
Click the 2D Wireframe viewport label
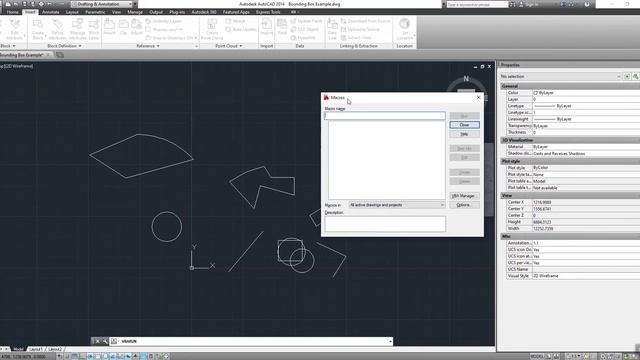click(18, 66)
